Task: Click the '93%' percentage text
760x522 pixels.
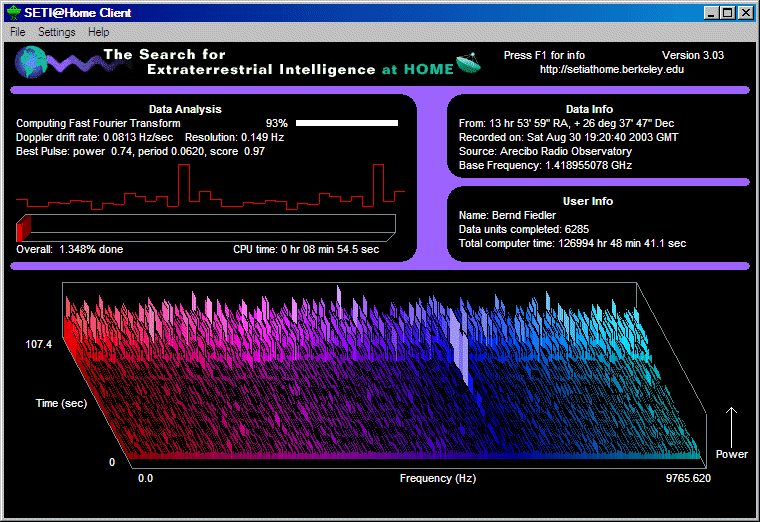Action: [277, 124]
